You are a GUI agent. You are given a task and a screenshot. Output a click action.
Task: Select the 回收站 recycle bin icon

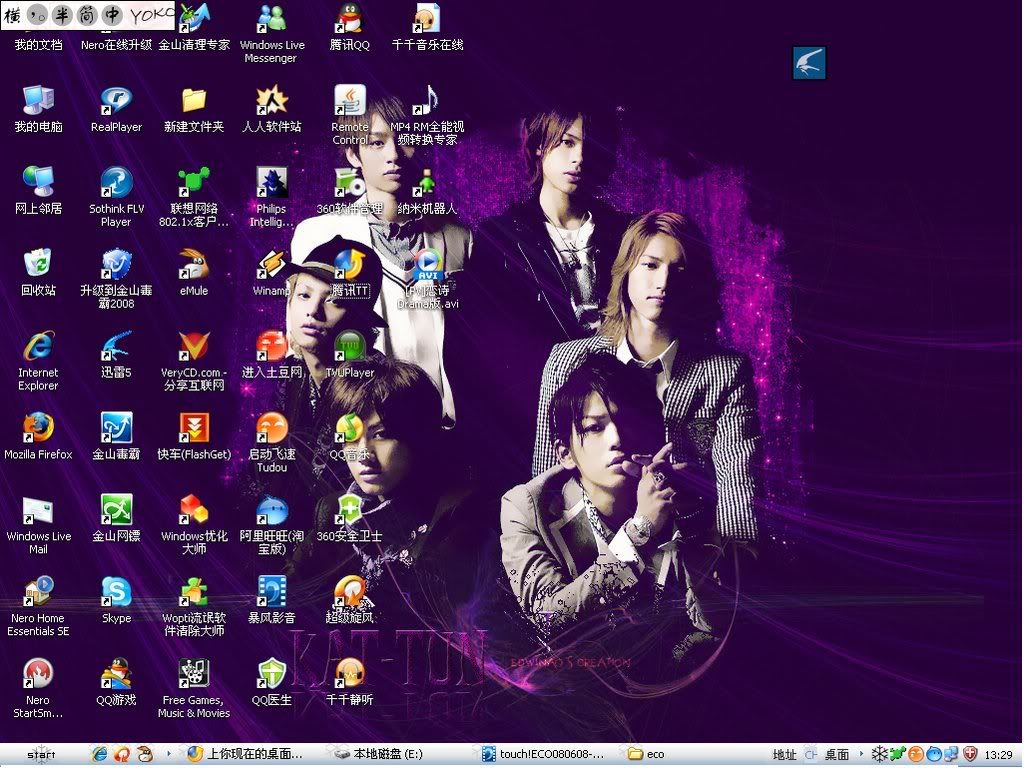[38, 266]
